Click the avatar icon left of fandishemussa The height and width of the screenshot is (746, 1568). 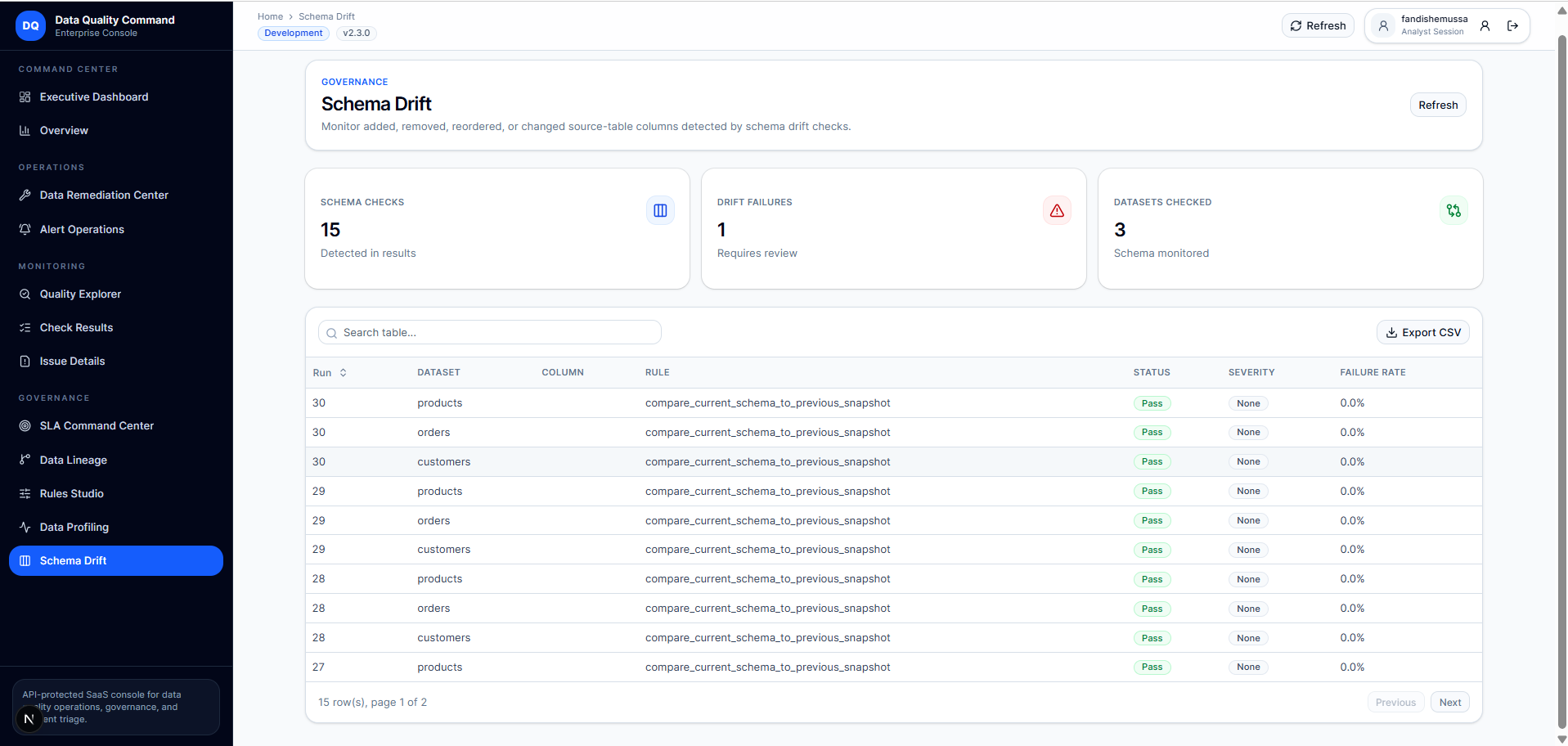[x=1383, y=25]
